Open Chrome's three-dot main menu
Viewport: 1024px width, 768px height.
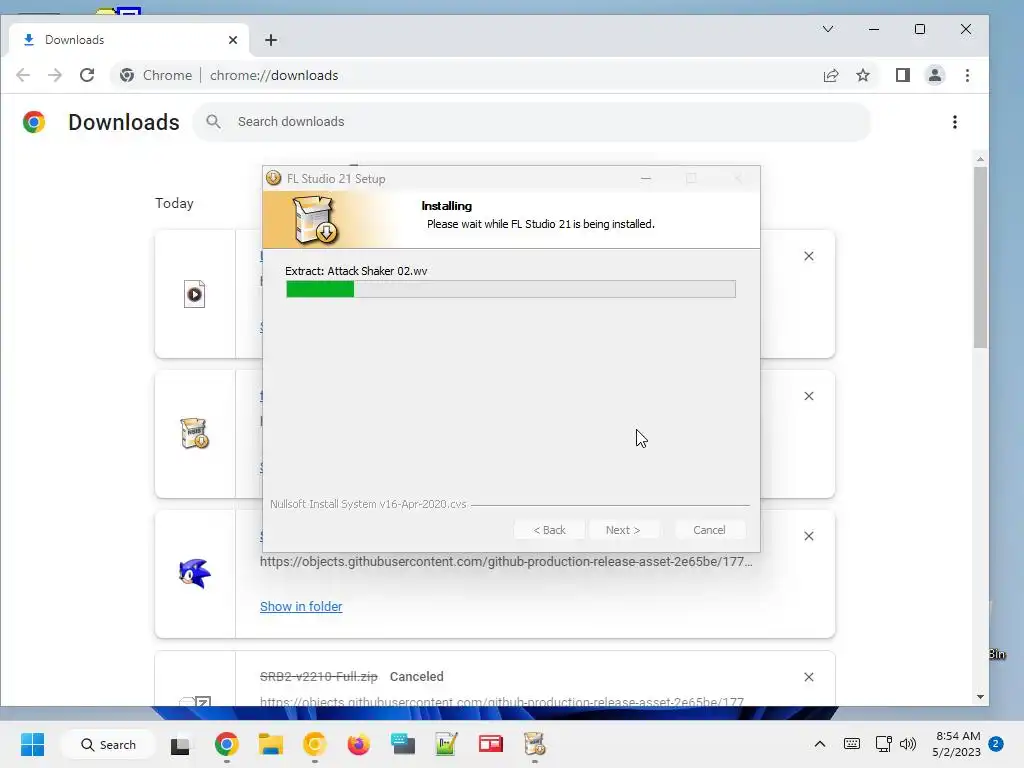tap(967, 75)
